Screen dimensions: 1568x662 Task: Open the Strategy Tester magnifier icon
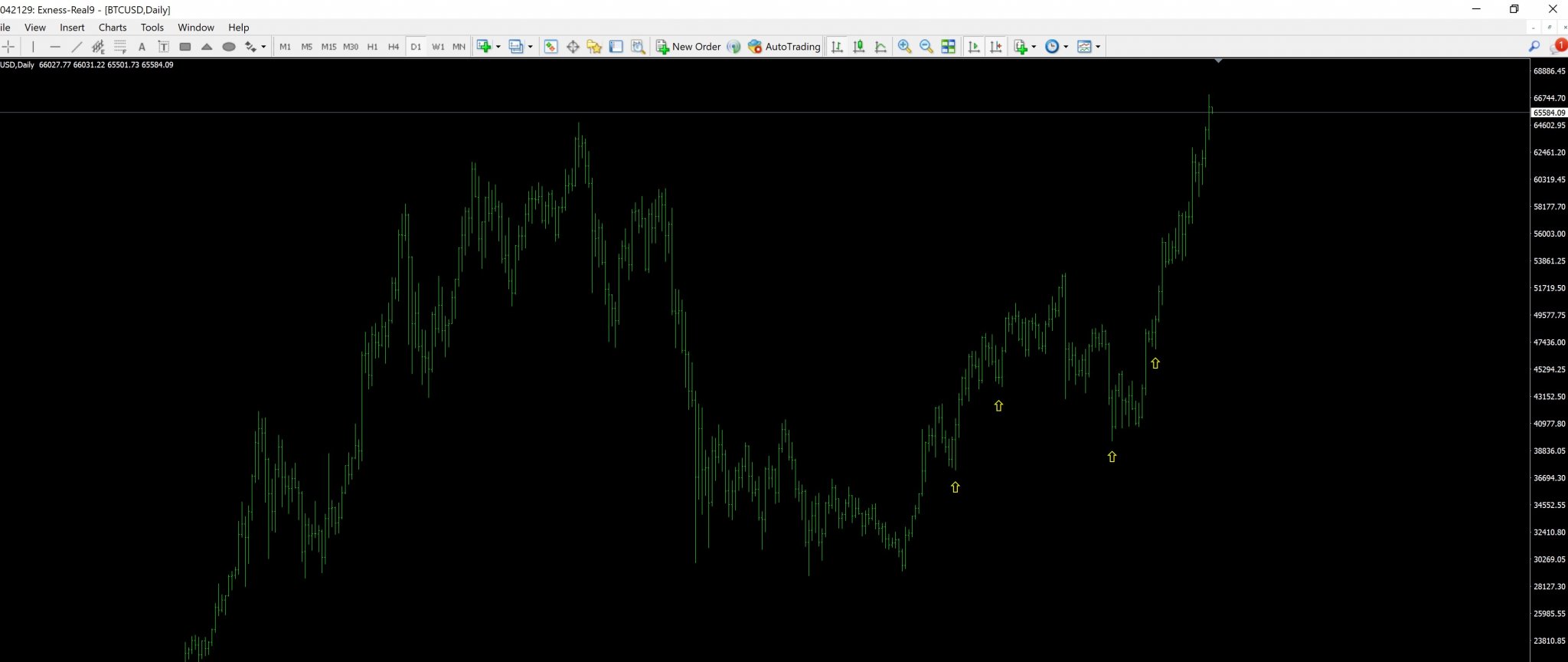pyautogui.click(x=638, y=47)
